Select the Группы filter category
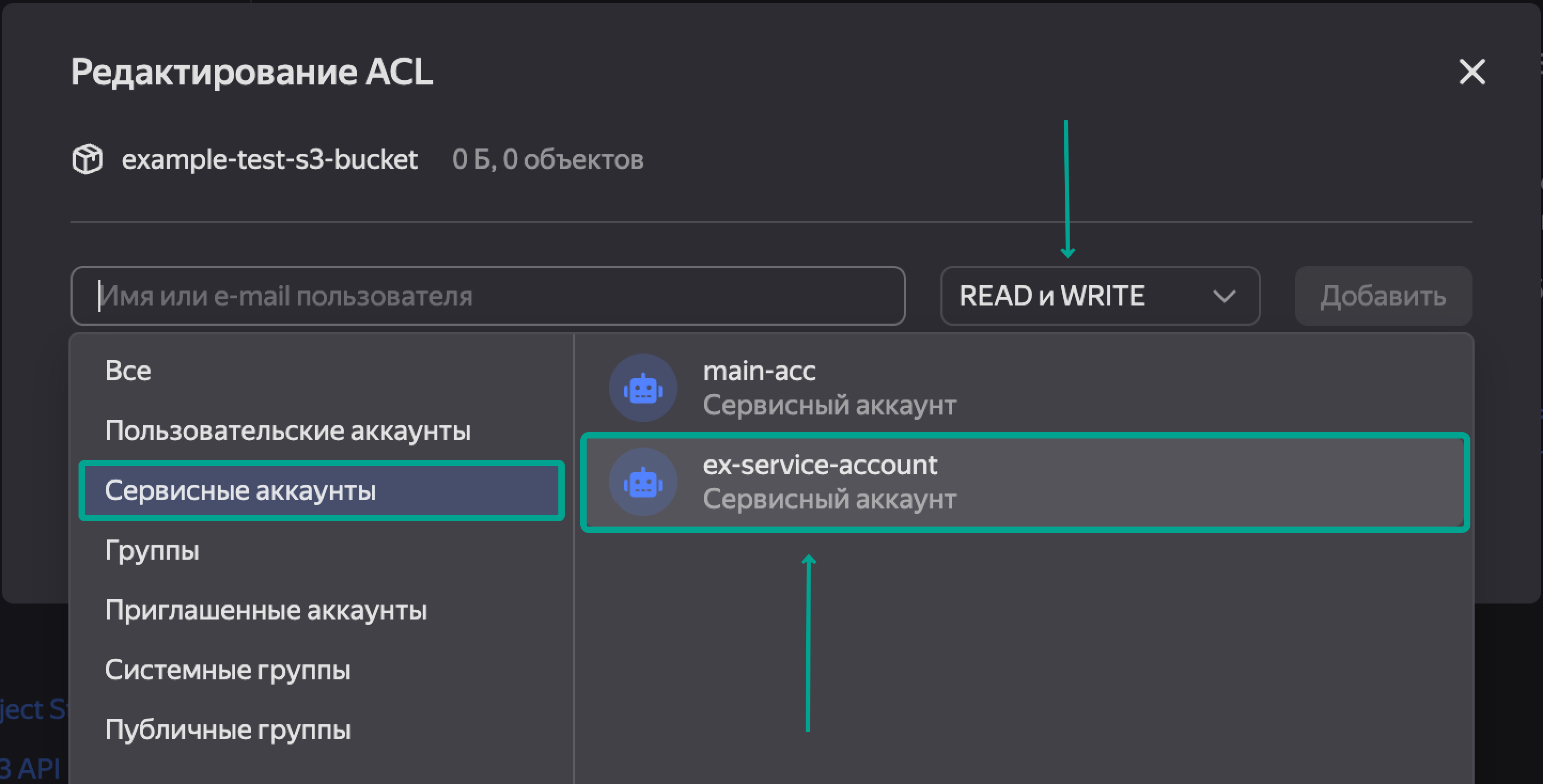This screenshot has width=1543, height=784. point(152,551)
